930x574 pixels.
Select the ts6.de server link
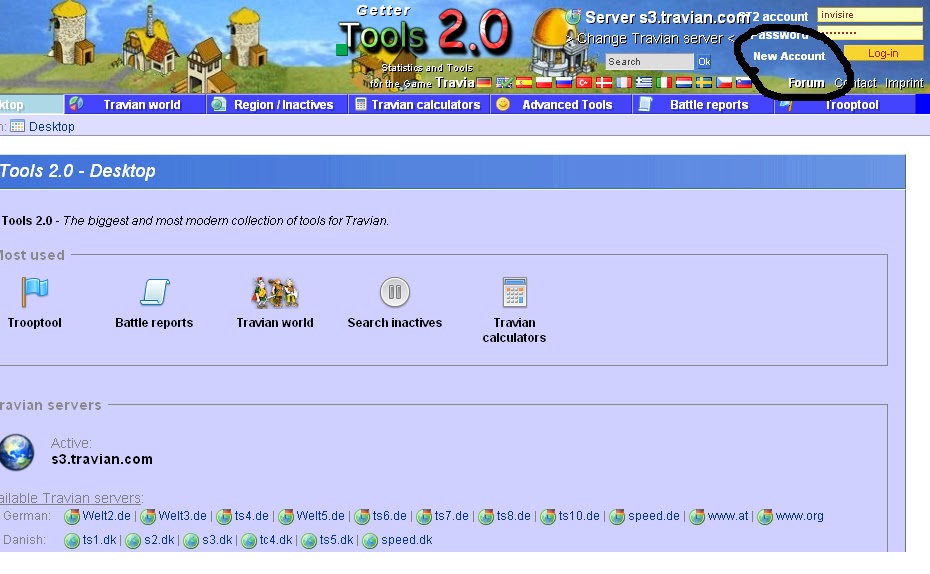click(x=390, y=516)
